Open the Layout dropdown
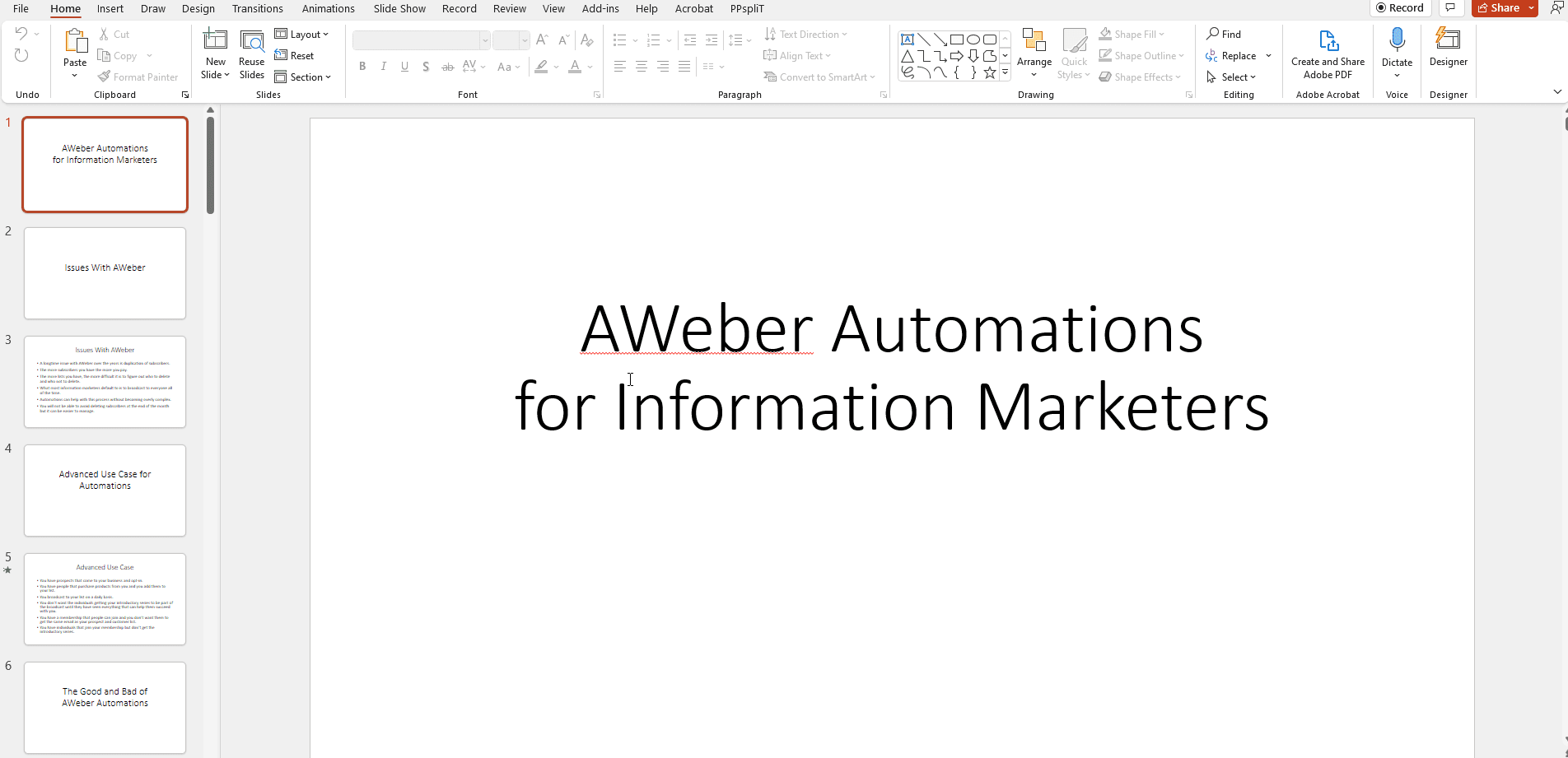The height and width of the screenshot is (758, 1568). coord(301,35)
